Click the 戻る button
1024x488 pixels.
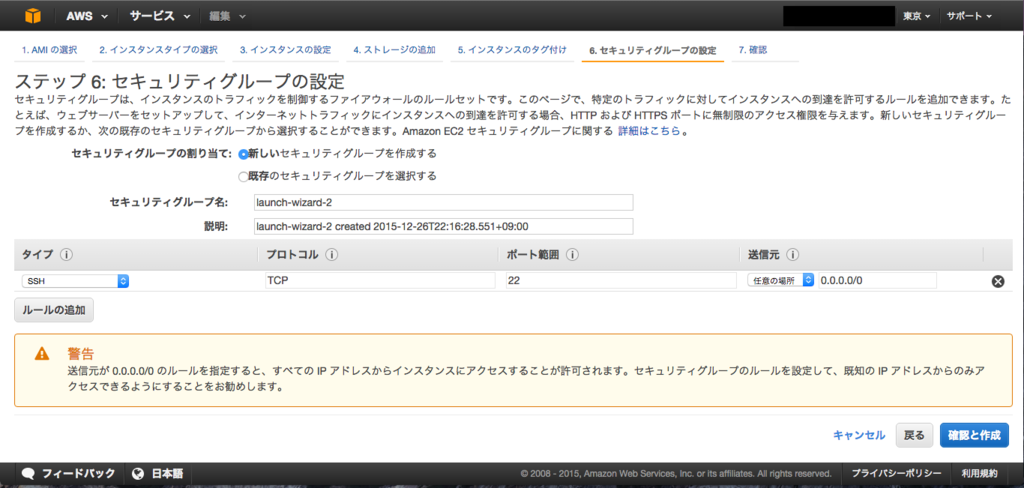914,435
